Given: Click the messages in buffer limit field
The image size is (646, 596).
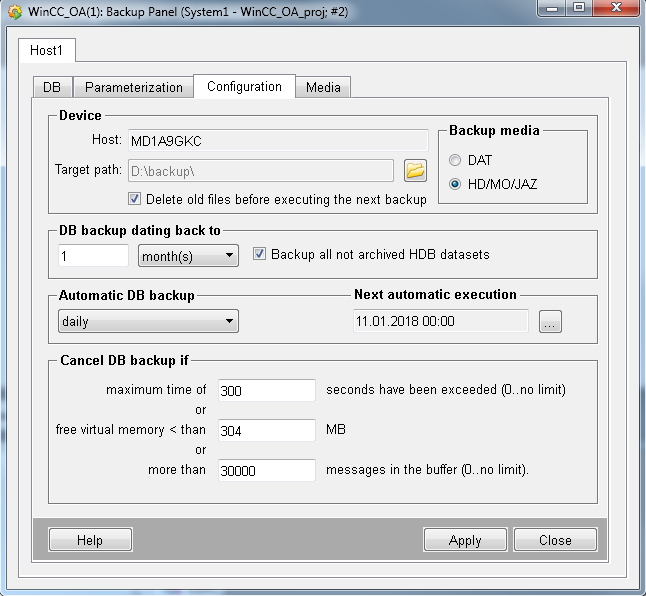Looking at the screenshot, I should tap(266, 470).
